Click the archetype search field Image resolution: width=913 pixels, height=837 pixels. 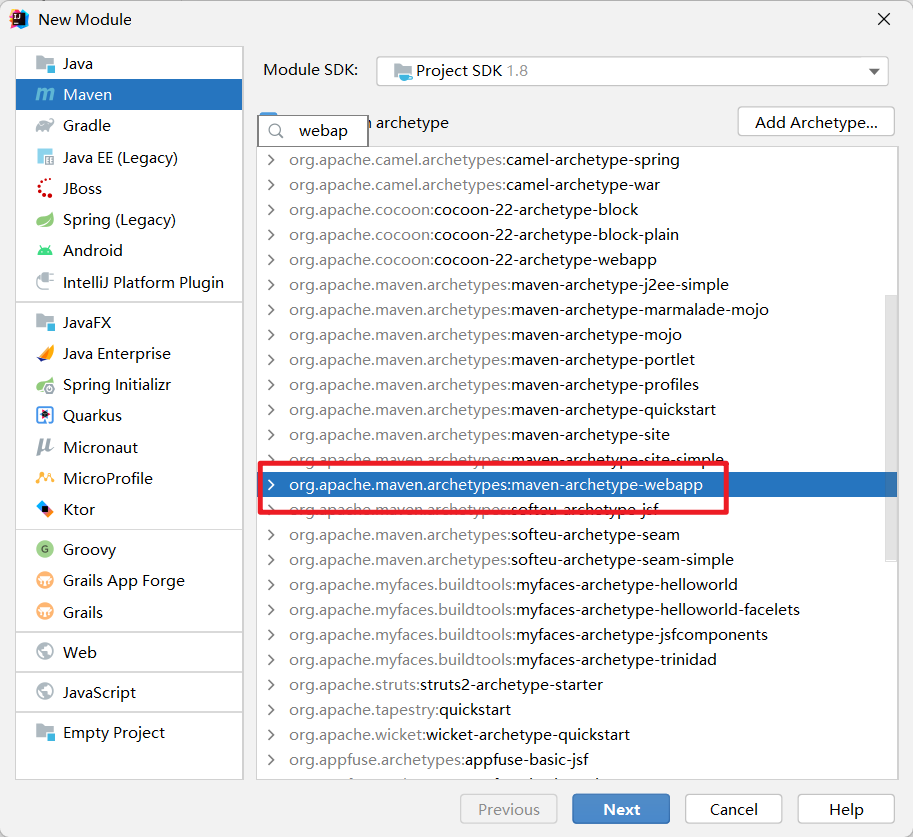(x=313, y=131)
